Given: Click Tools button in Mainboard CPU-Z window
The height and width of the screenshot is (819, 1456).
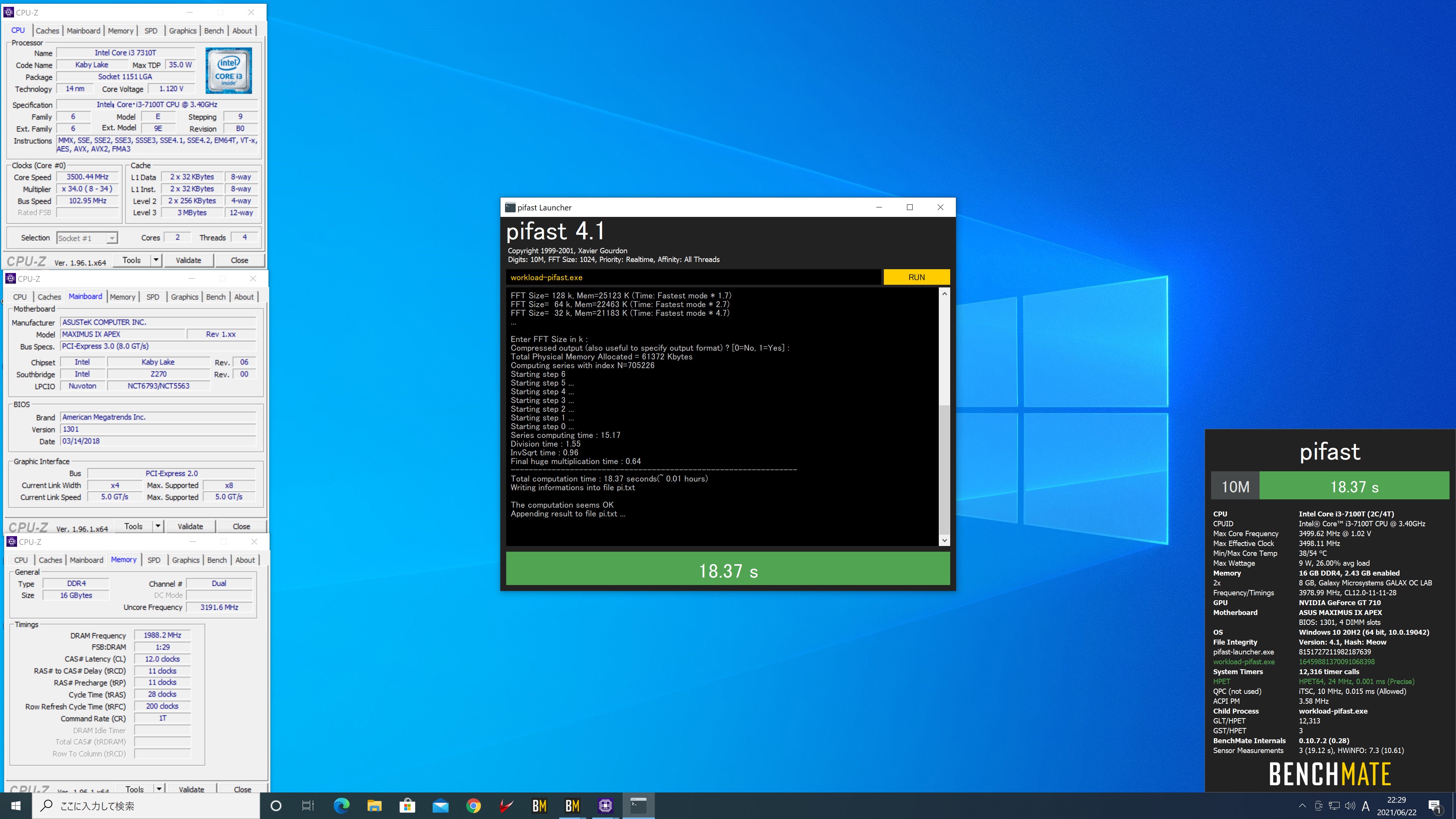Looking at the screenshot, I should coord(133,526).
